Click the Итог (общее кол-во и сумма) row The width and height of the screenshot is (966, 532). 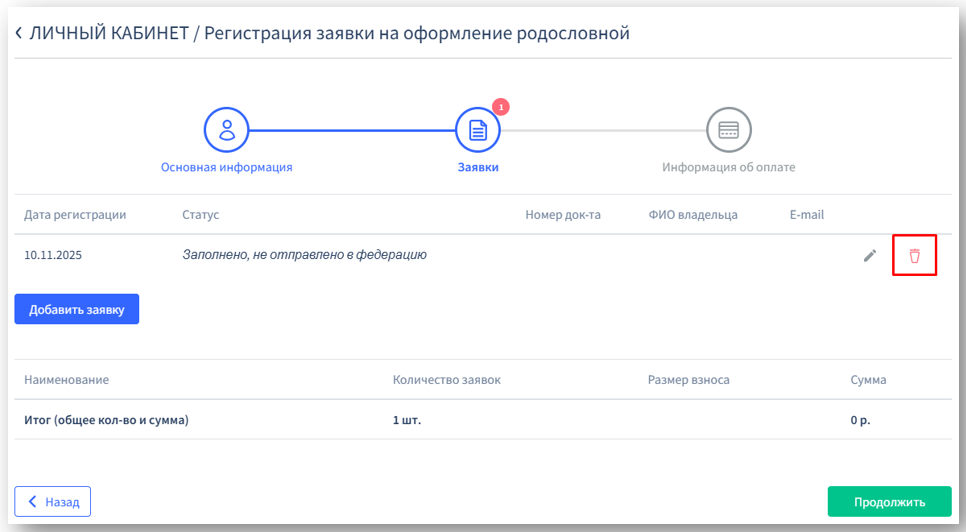[106, 420]
